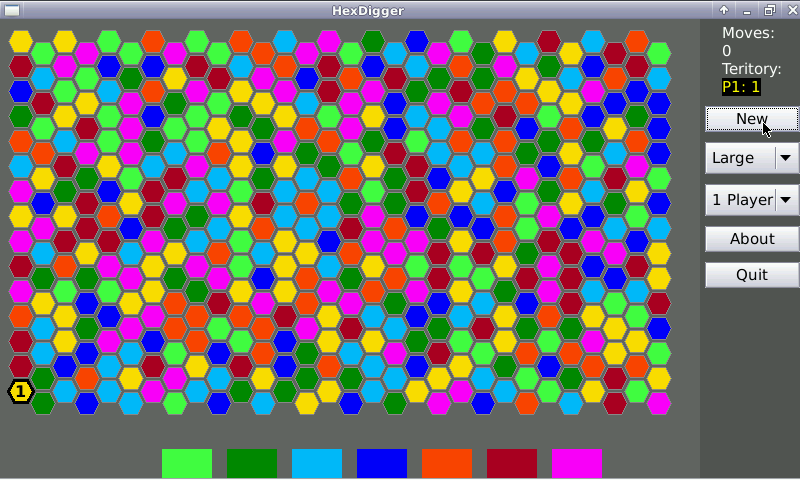Open the About dialog

[x=752, y=239]
